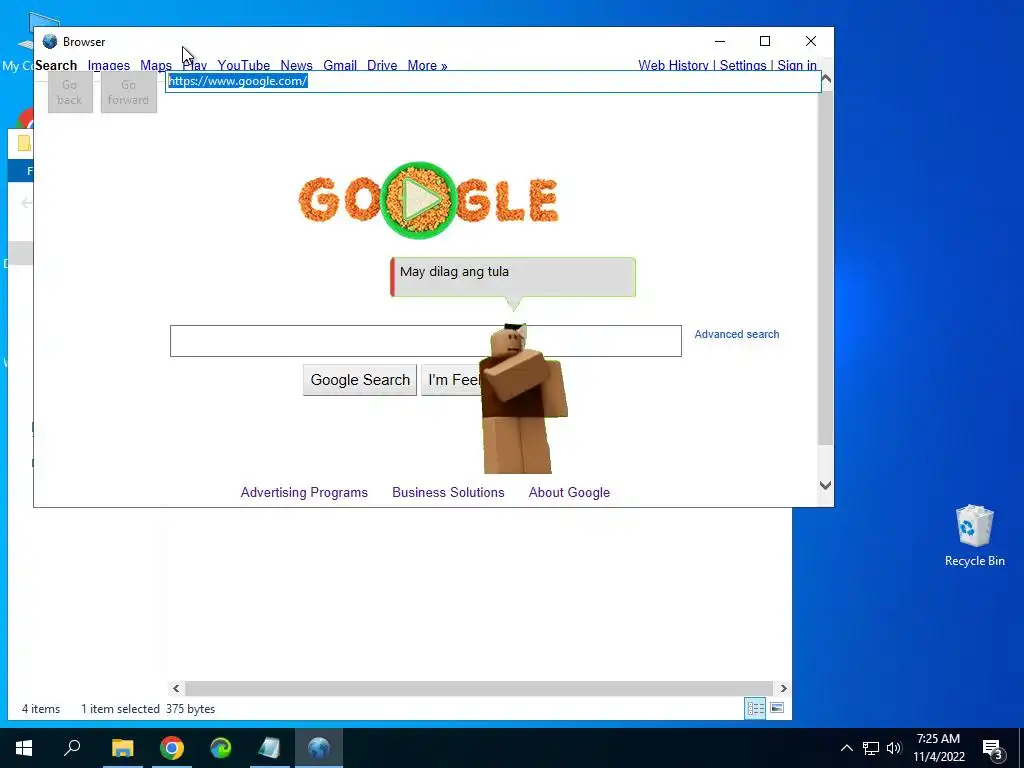
Task: Click the File Explorer horizontal scrollbar thumb
Action: [x=479, y=688]
